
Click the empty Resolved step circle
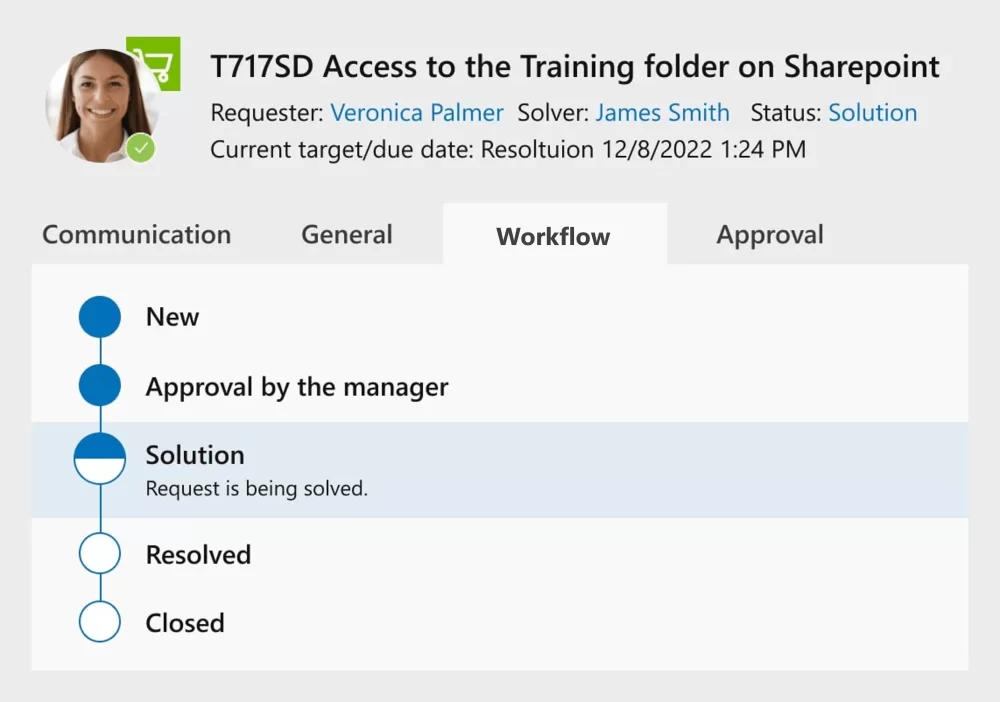[x=100, y=553]
